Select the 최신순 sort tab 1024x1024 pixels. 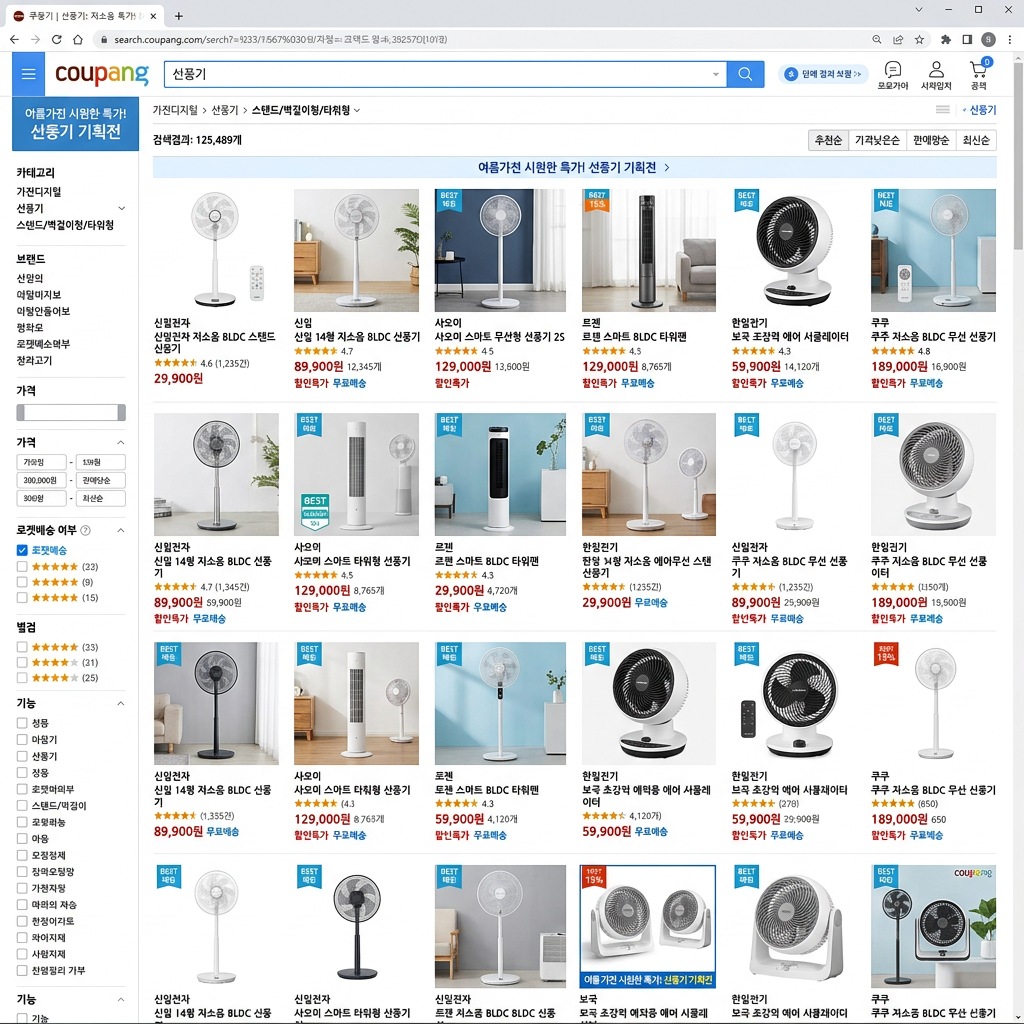(976, 140)
